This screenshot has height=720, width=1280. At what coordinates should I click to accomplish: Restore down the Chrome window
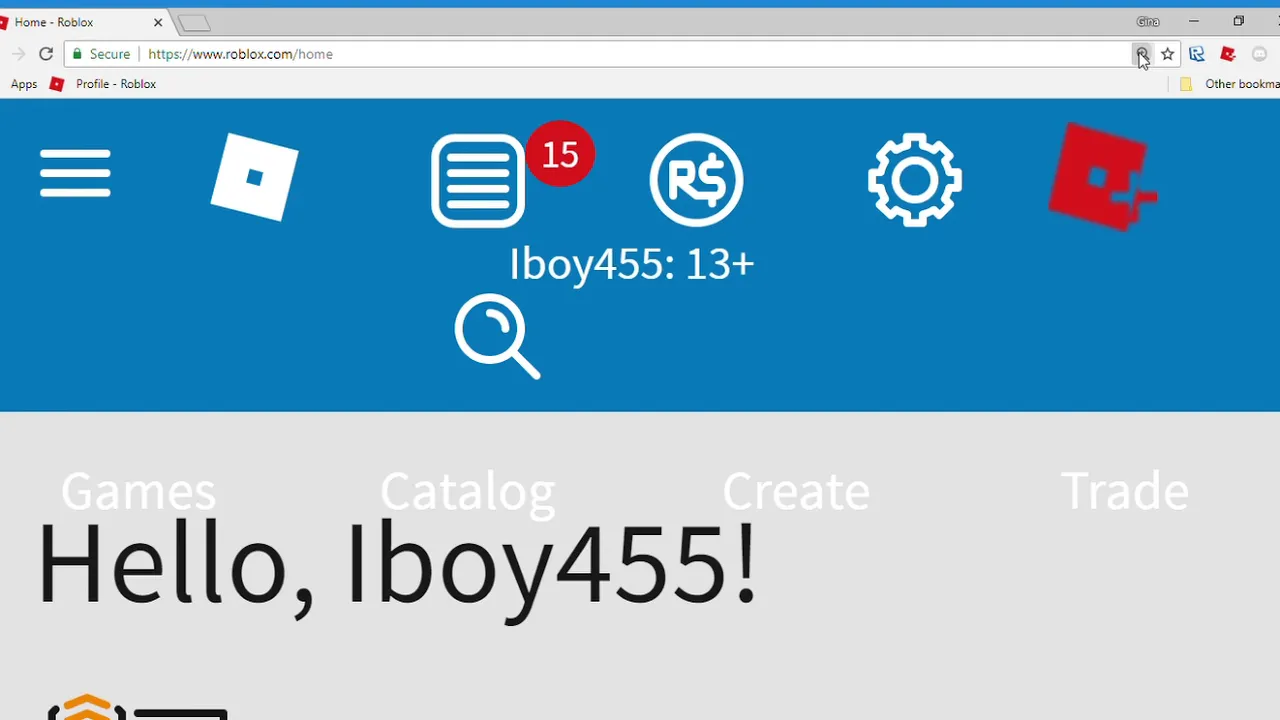[1239, 21]
